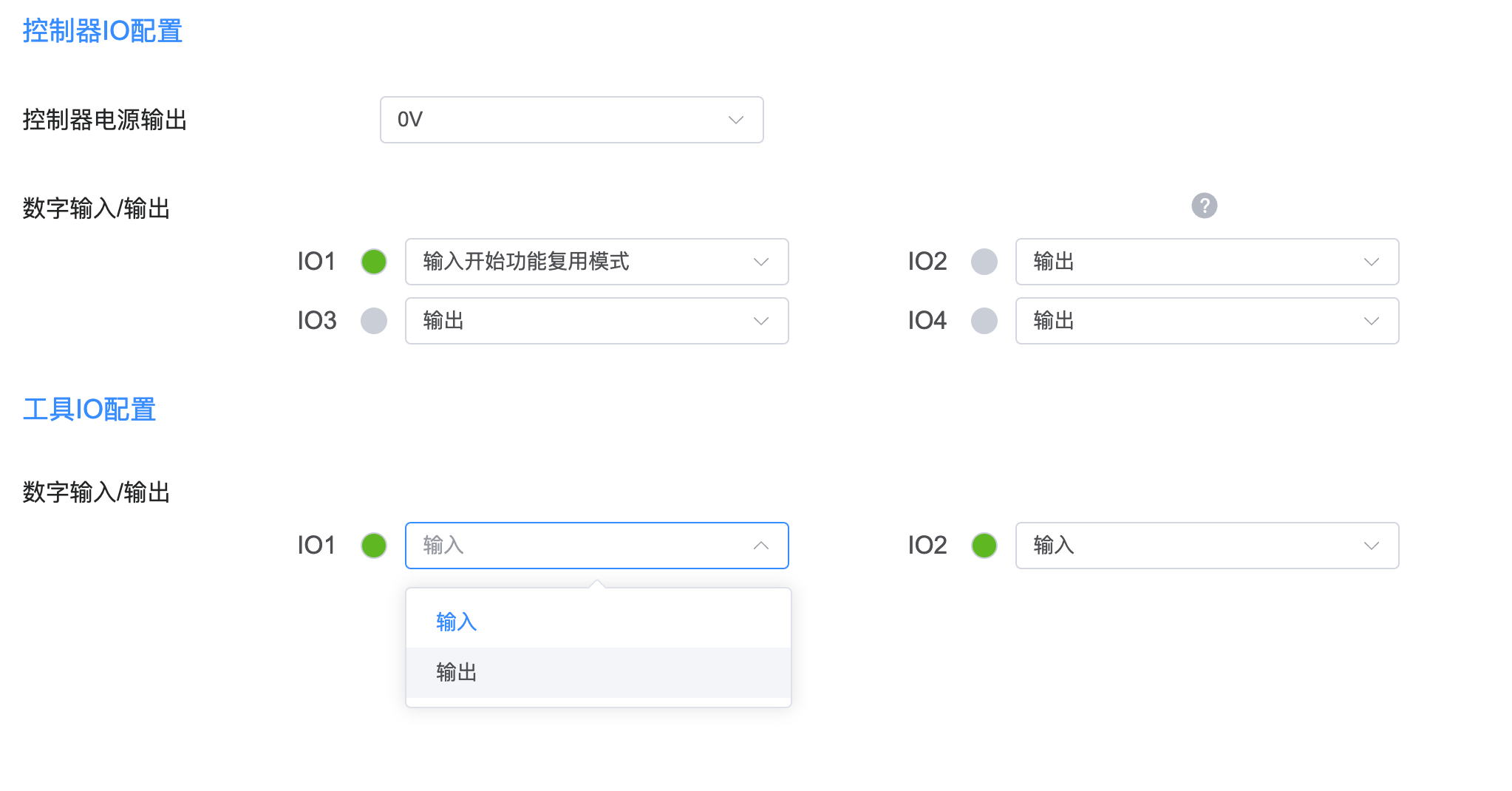Click inside tool IO1 select field
Viewport: 1512px width, 791px height.
(x=576, y=546)
